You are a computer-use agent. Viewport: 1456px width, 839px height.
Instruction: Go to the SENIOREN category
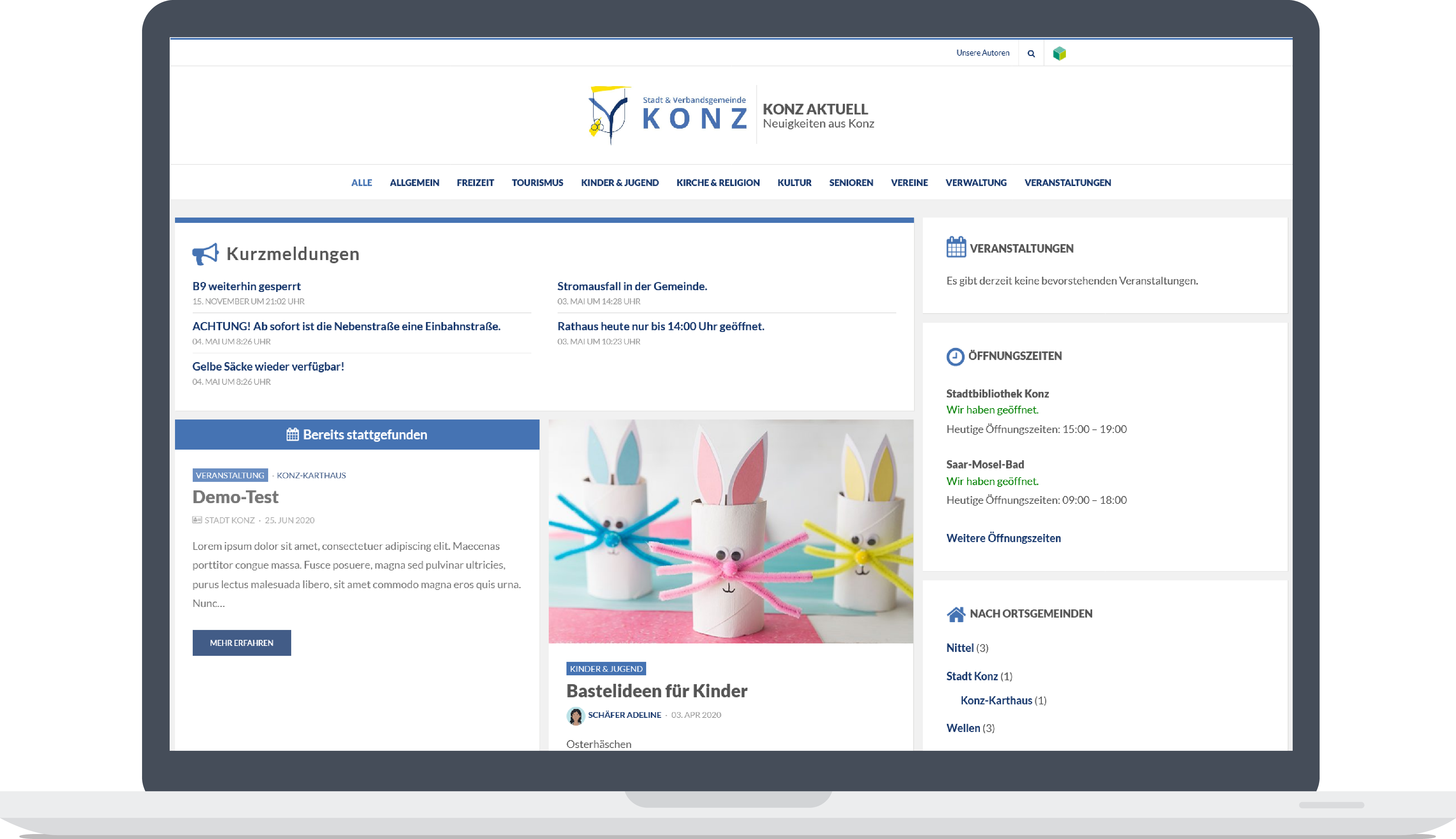click(851, 183)
